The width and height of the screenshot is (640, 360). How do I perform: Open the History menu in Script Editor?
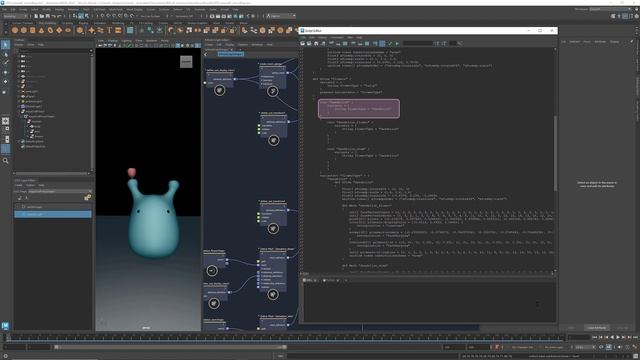pos(322,37)
